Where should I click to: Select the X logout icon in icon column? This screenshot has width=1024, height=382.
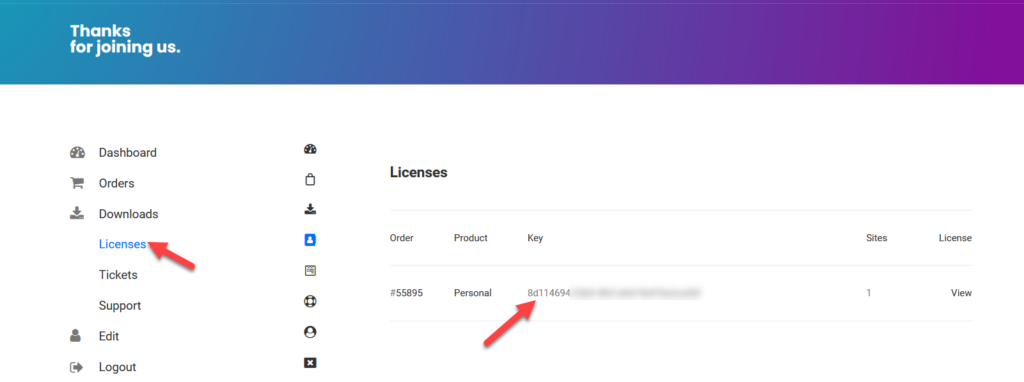[310, 362]
